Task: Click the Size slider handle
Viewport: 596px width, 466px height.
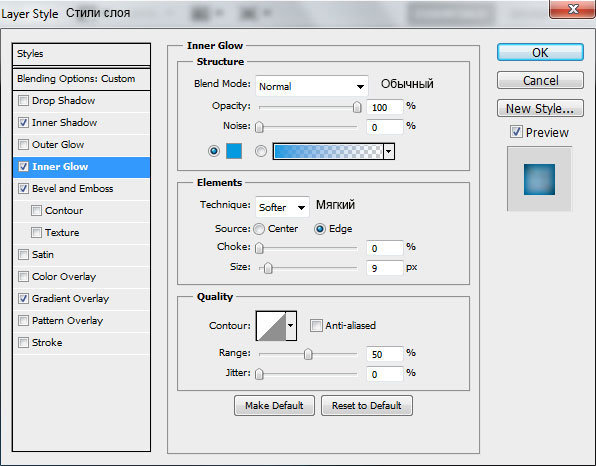Action: tap(268, 268)
